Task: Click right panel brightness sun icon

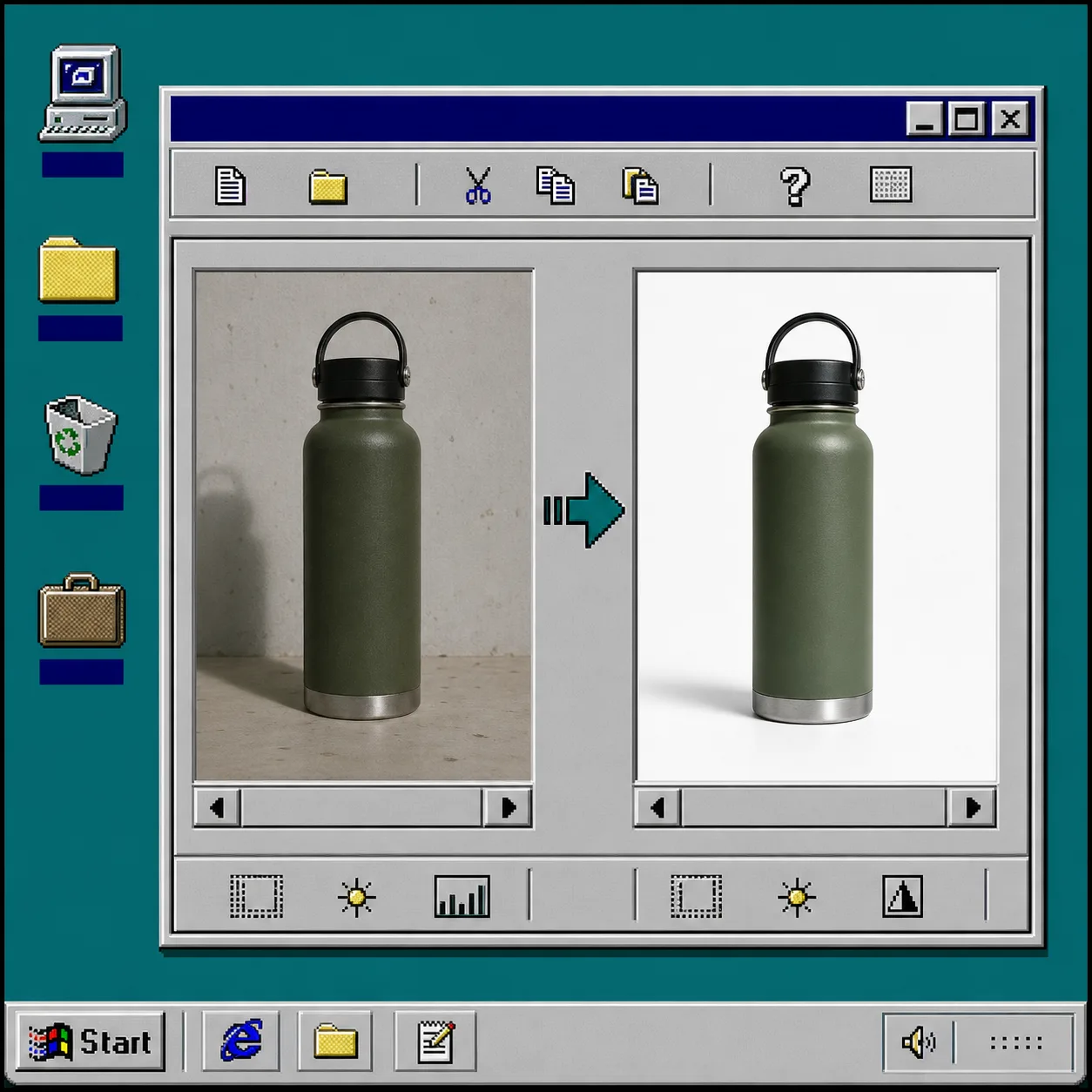Action: pos(797,897)
